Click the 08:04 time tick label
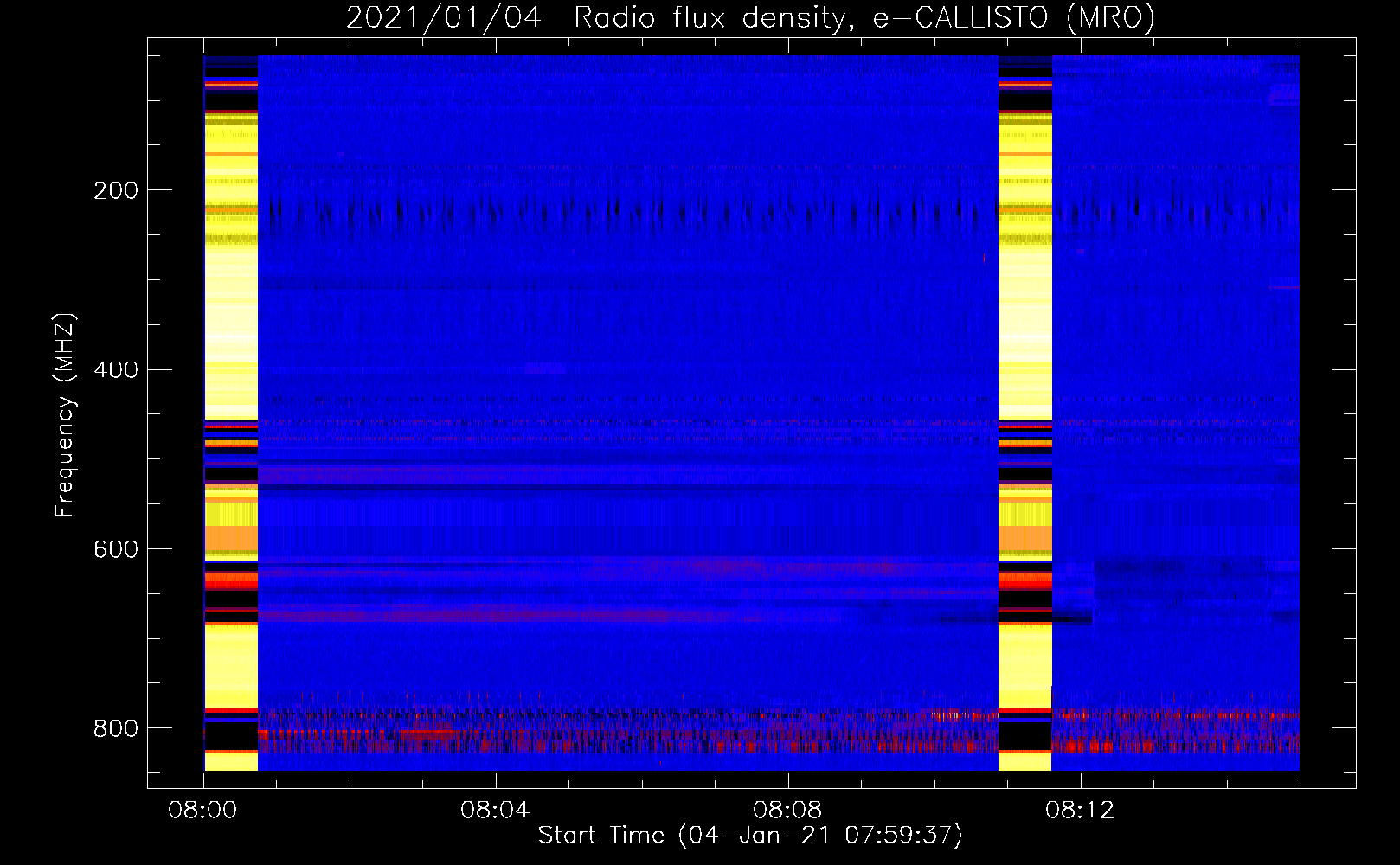This screenshot has height=865, width=1400. click(x=495, y=811)
